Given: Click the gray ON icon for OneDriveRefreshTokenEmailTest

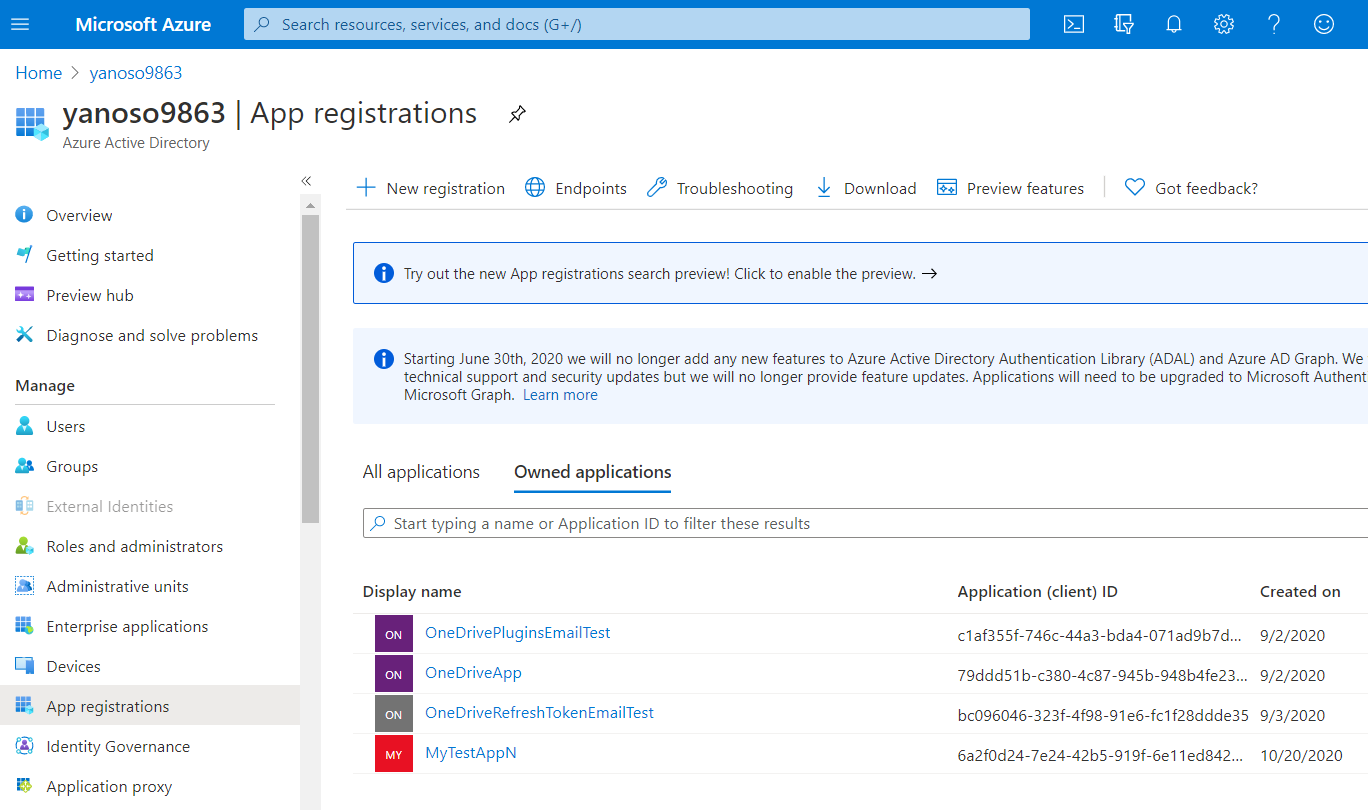Looking at the screenshot, I should pos(394,714).
